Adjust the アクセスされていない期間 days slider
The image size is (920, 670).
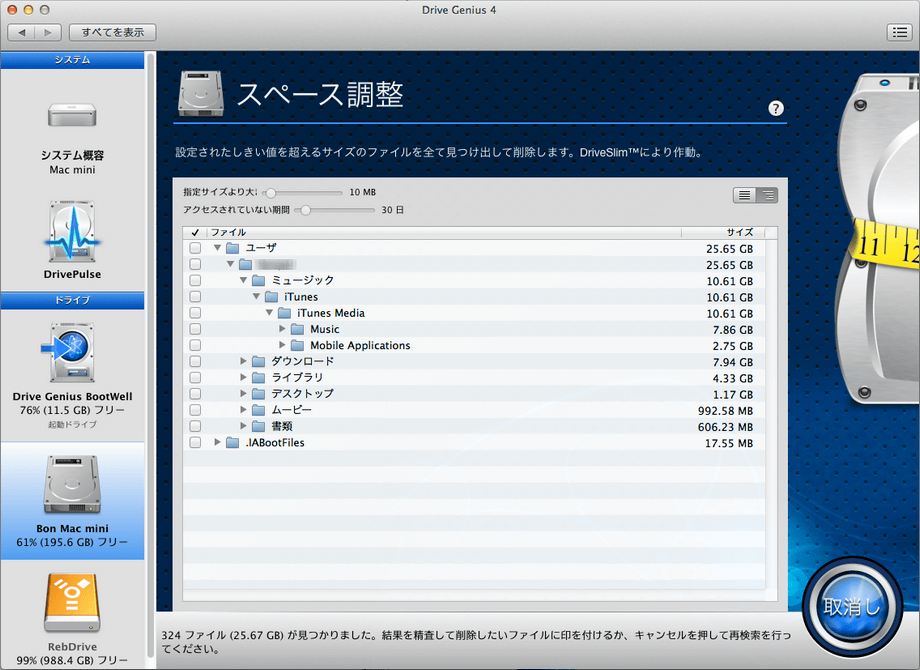point(335,210)
